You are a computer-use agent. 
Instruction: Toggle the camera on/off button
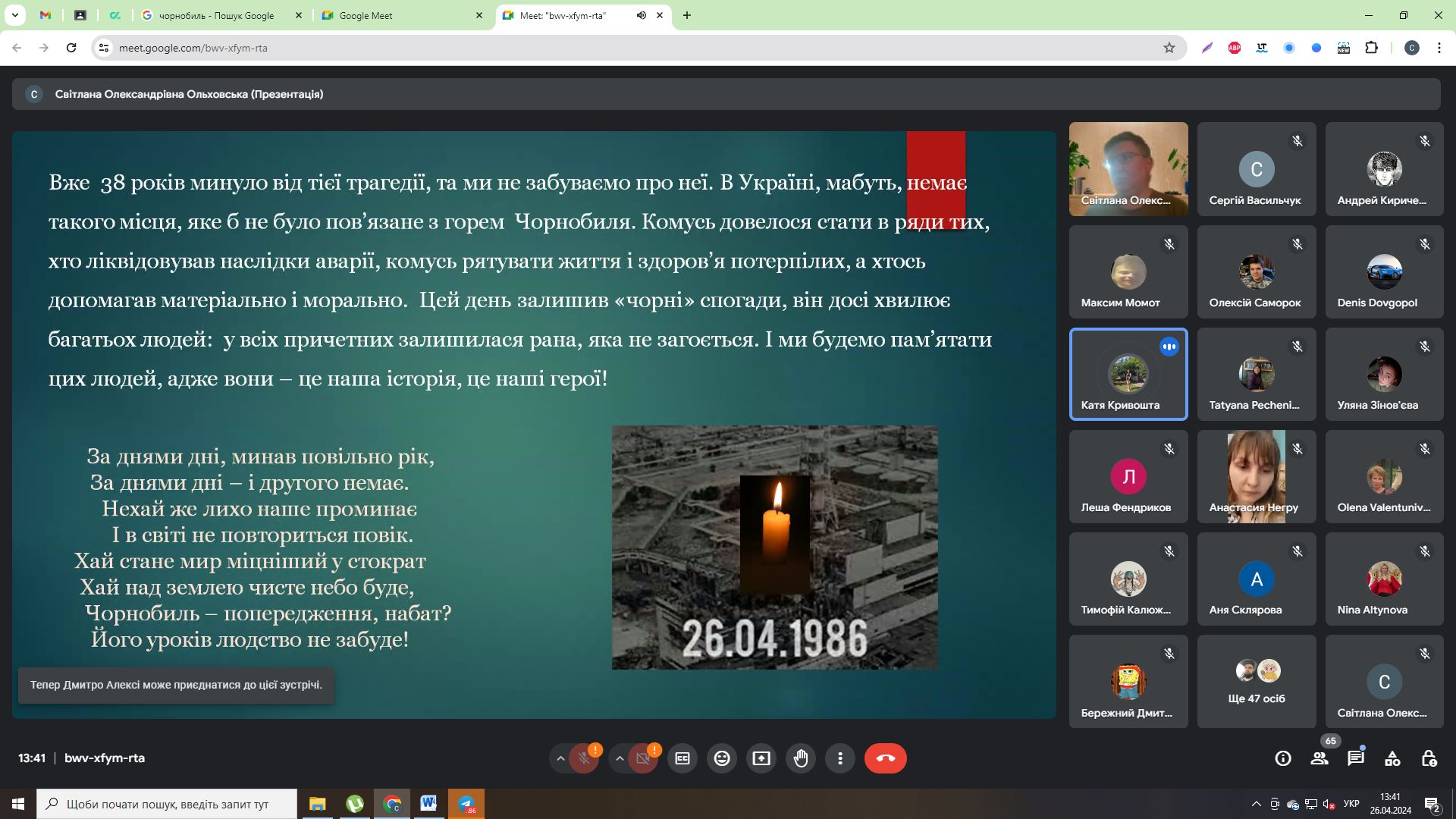[x=643, y=758]
